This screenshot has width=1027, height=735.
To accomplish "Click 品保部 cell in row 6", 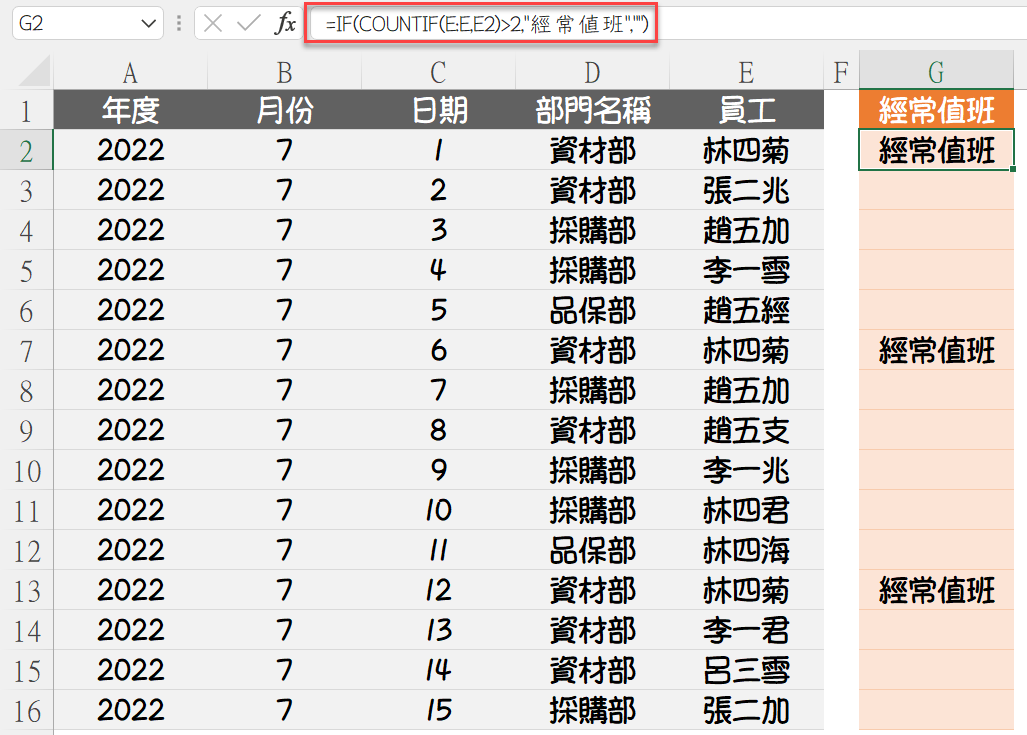I will [x=592, y=310].
